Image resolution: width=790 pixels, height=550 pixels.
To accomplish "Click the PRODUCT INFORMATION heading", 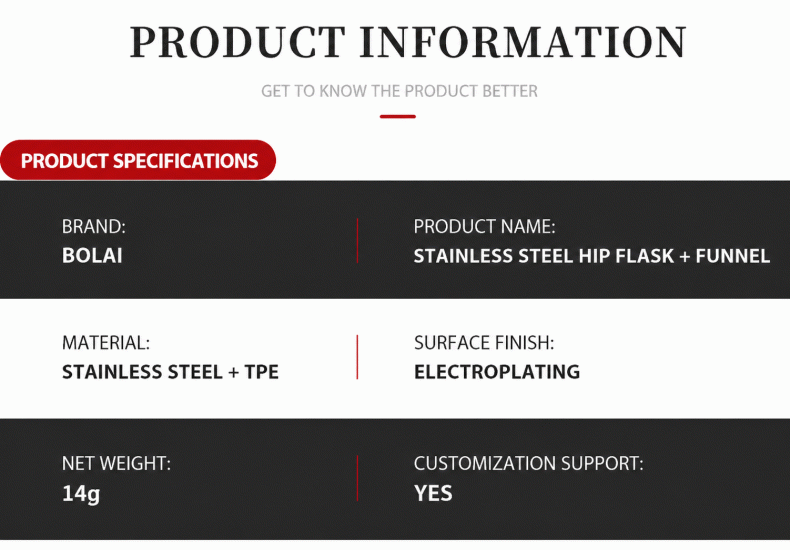I will (408, 42).
